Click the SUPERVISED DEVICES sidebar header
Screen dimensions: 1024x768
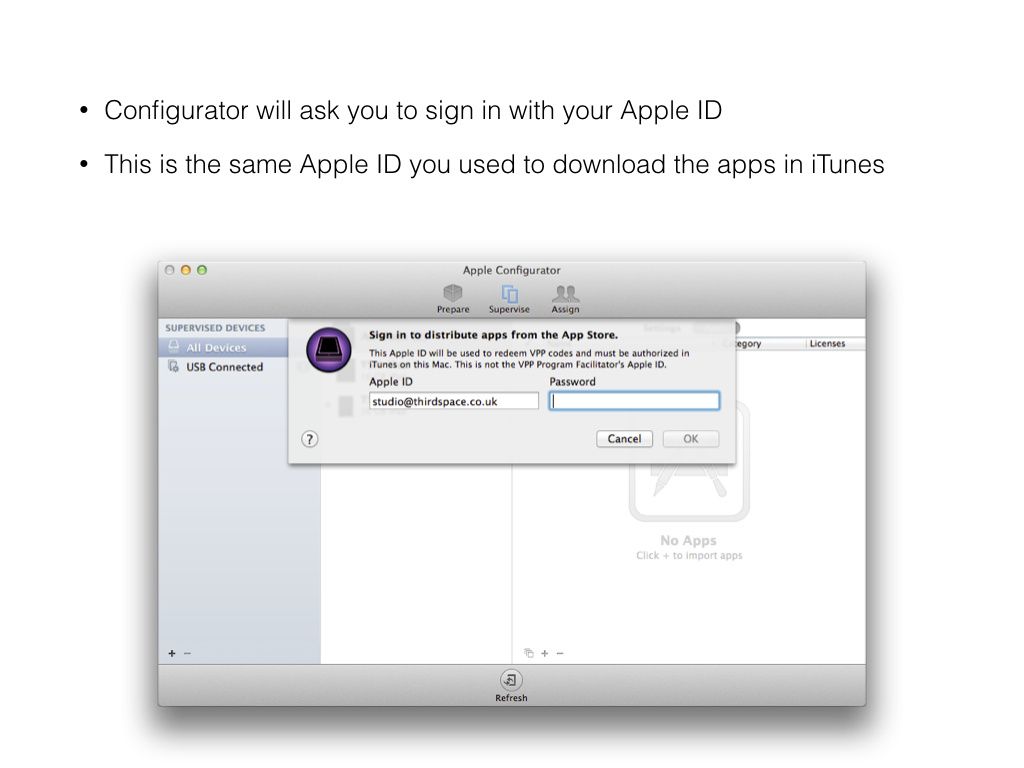coord(216,328)
